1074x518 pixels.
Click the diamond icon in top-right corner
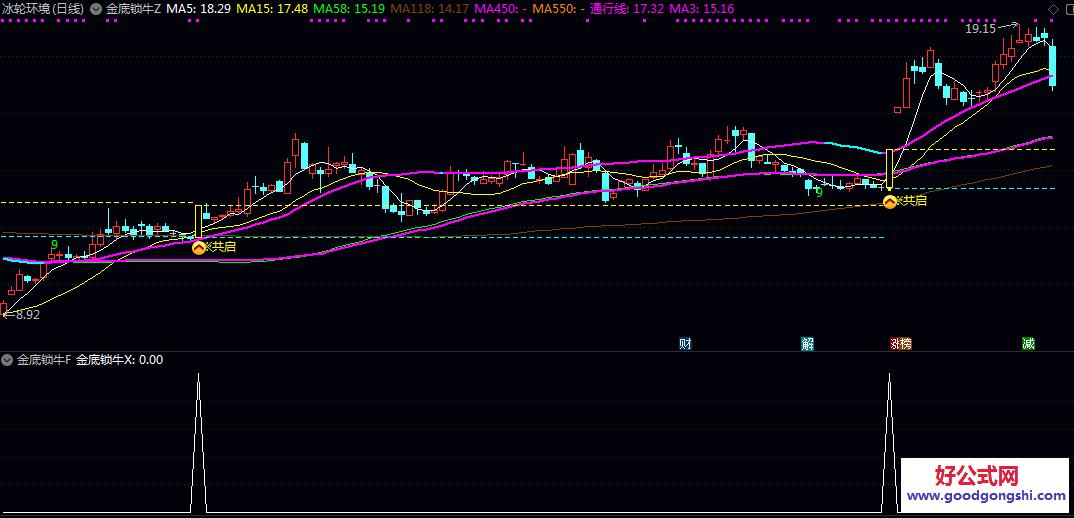(x=1052, y=9)
